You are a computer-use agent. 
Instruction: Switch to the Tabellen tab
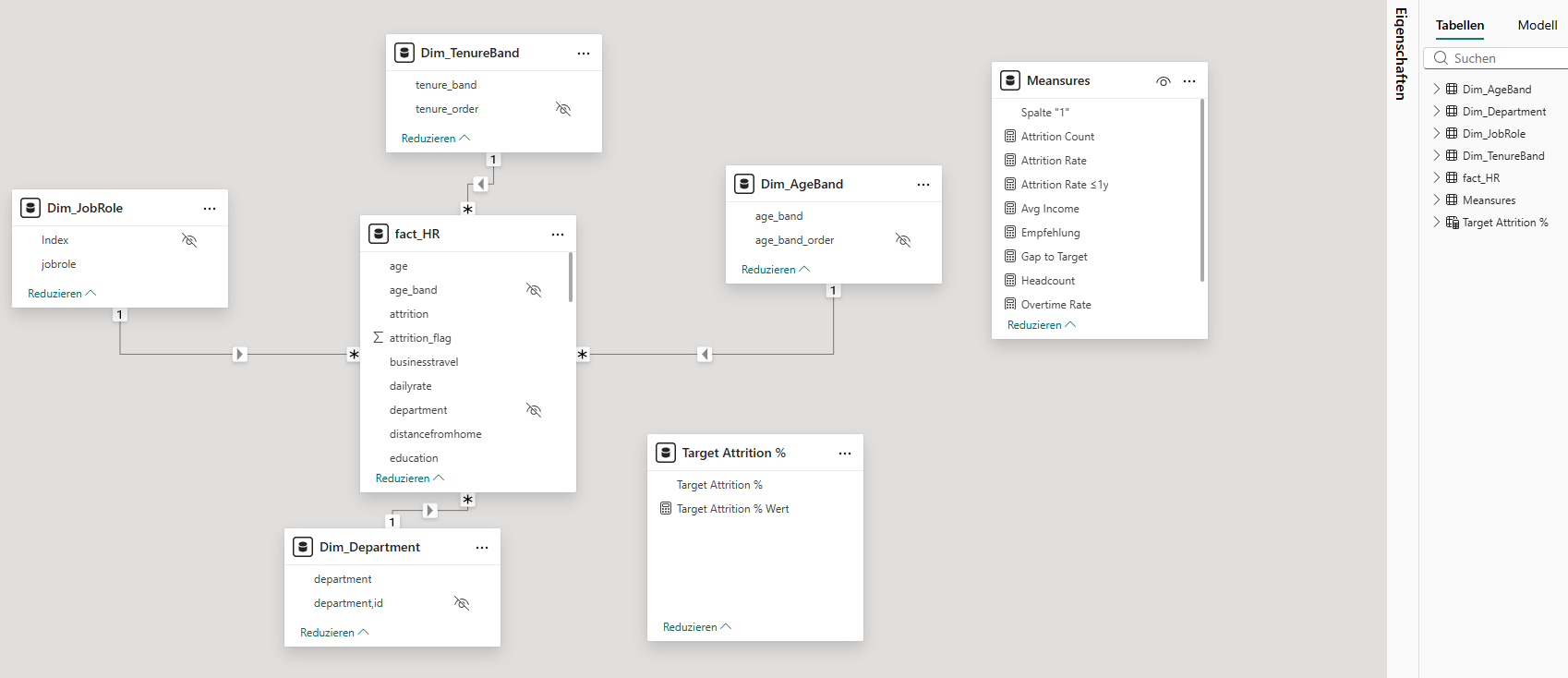[x=1460, y=26]
